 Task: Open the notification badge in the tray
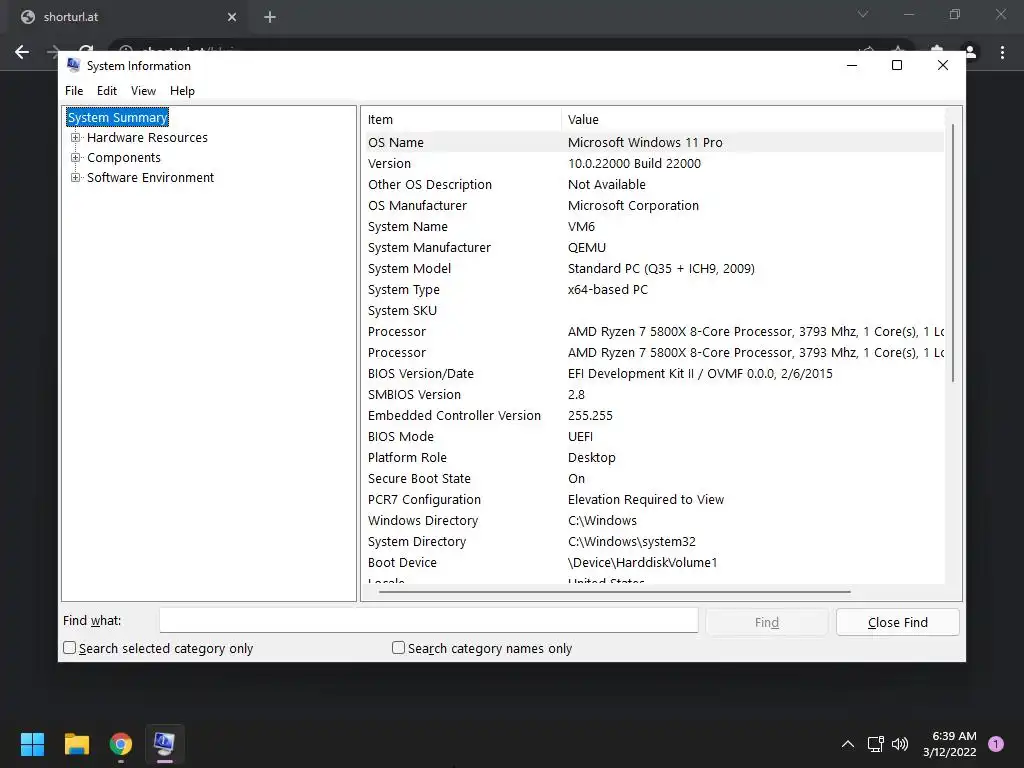[996, 744]
